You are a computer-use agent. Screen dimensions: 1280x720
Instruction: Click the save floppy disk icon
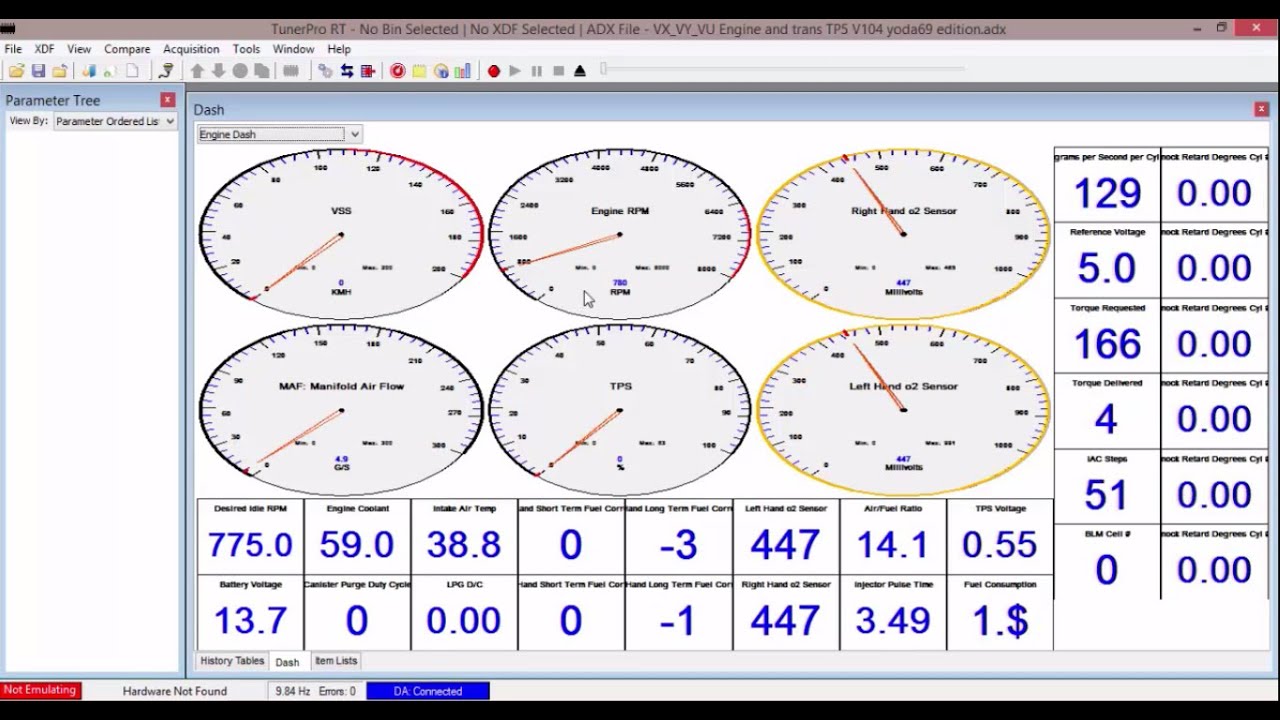[38, 71]
